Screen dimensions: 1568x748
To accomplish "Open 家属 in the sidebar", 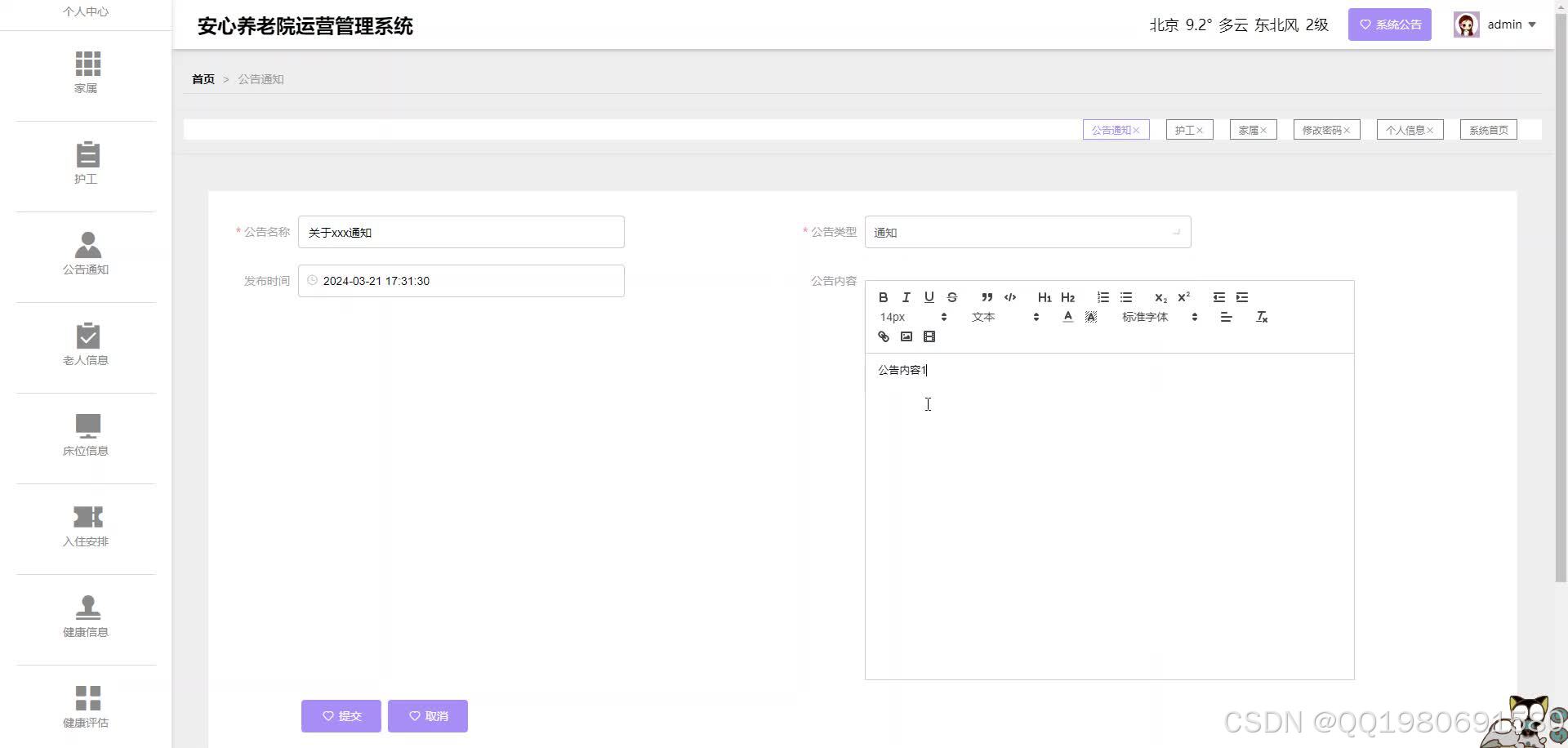I will click(86, 73).
